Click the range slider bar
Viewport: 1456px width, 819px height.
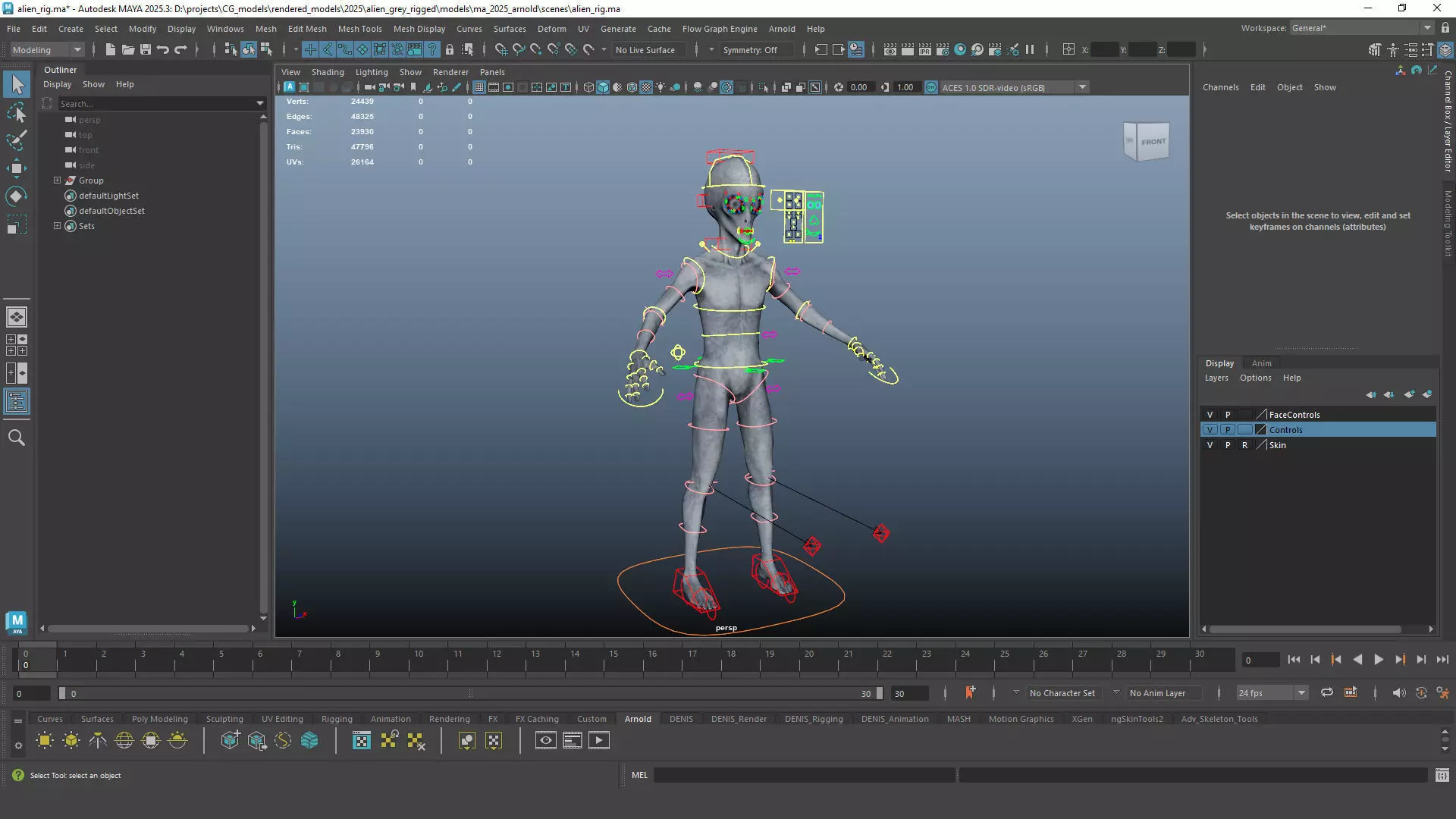[470, 693]
